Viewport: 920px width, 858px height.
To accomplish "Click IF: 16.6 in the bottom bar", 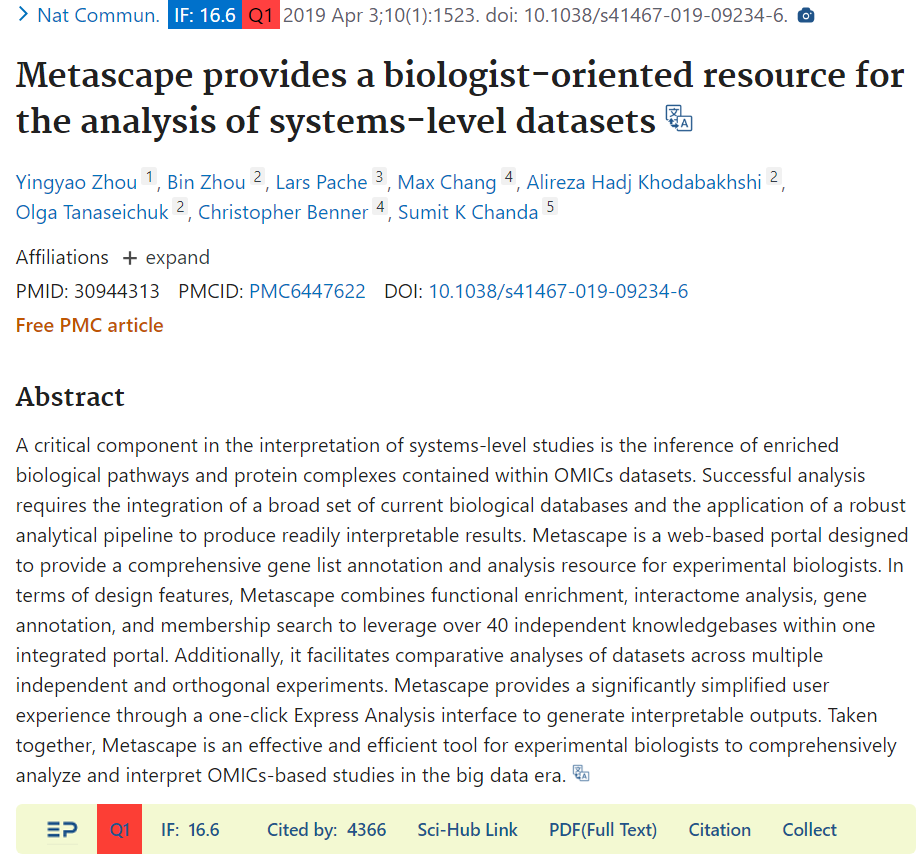I will (x=190, y=830).
